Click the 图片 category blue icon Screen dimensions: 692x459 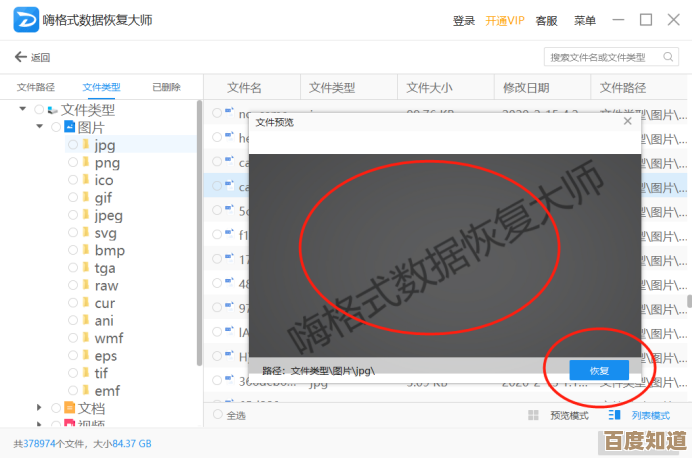tap(70, 127)
